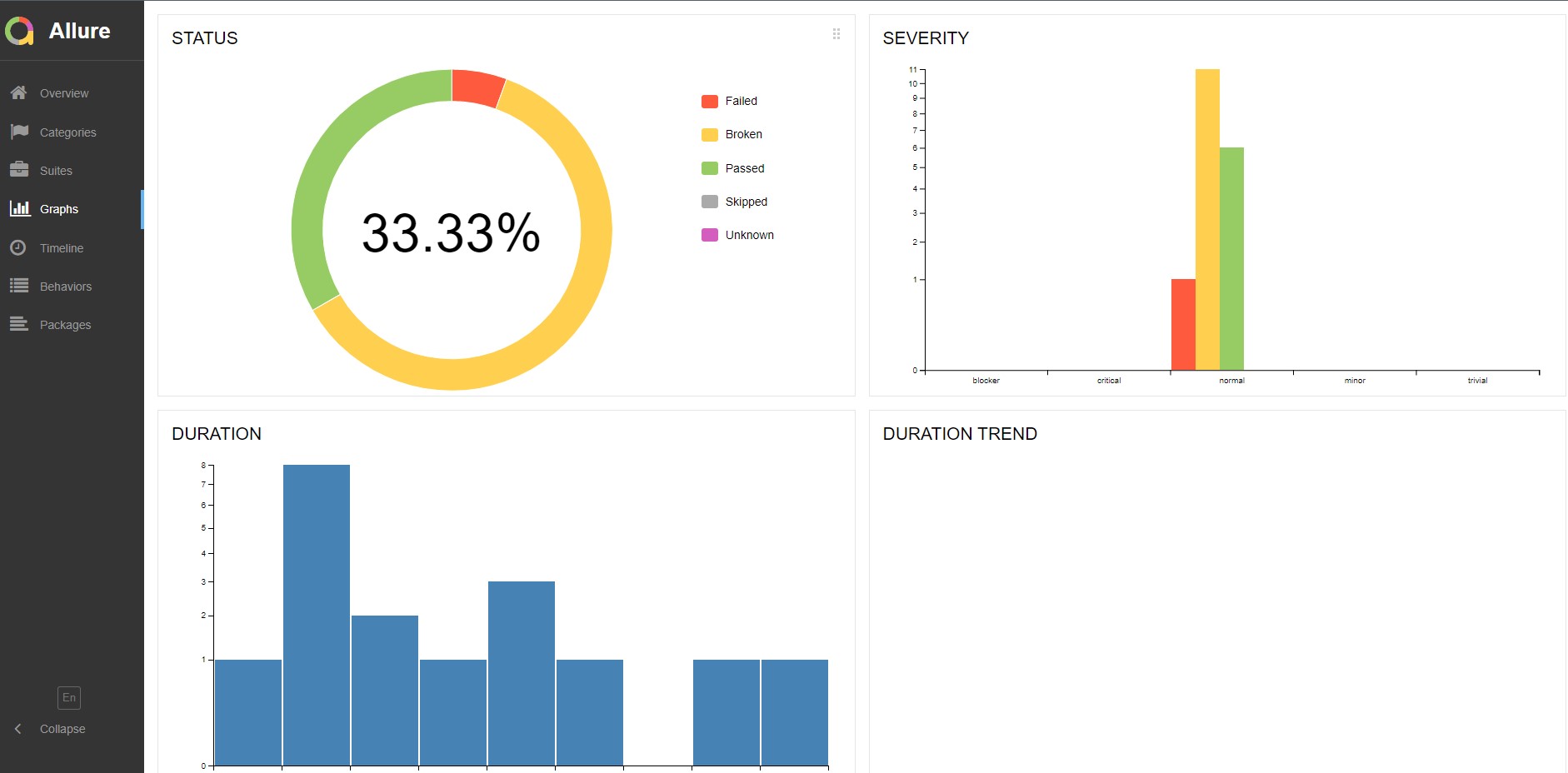Open the Overview page

(x=63, y=92)
